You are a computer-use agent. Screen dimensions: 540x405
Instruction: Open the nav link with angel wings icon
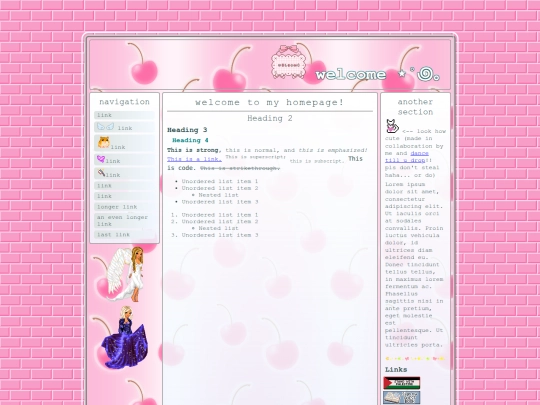coord(124,127)
